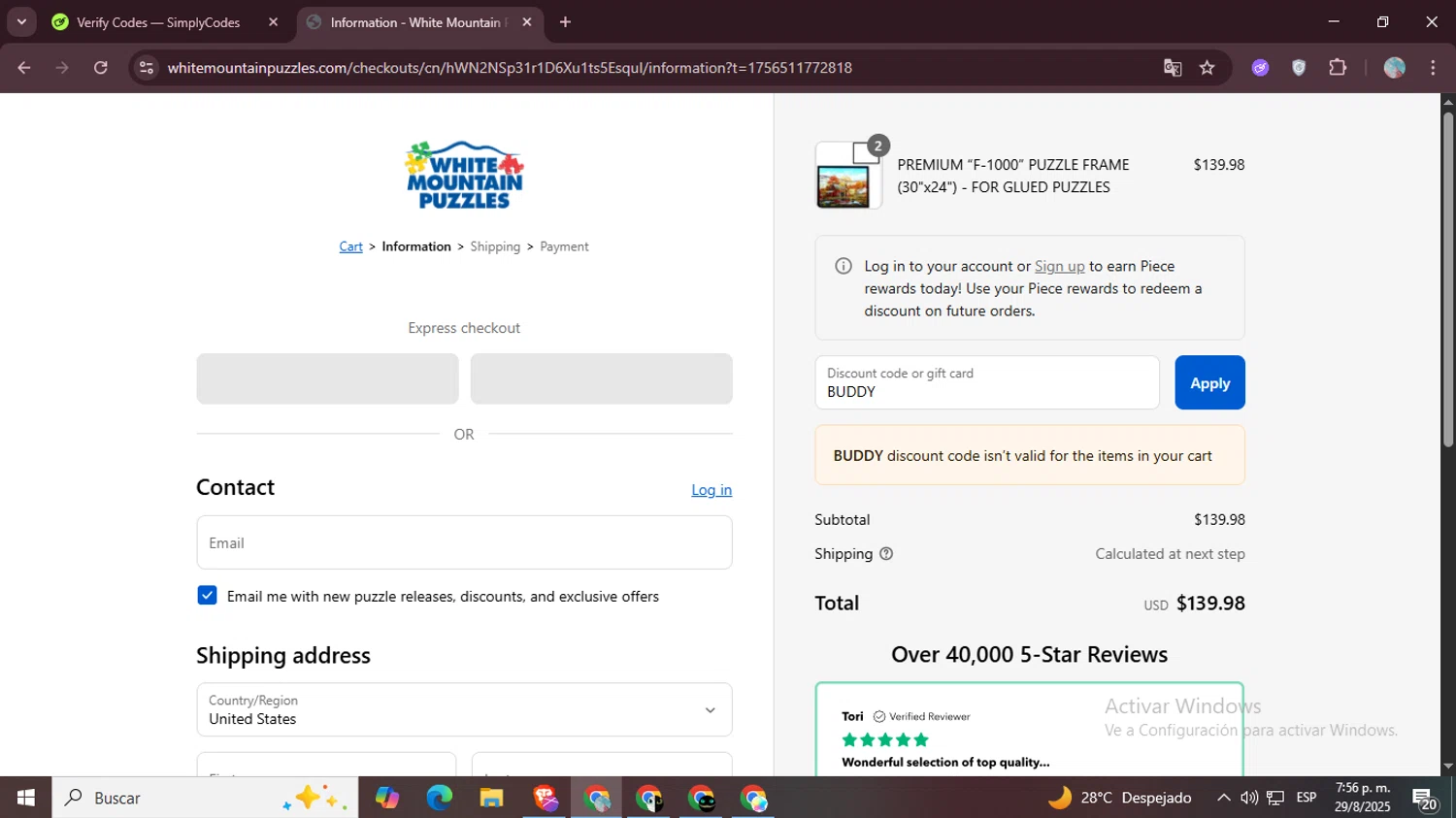This screenshot has width=1456, height=818.
Task: Open File Explorer from the taskbar
Action: pyautogui.click(x=491, y=798)
